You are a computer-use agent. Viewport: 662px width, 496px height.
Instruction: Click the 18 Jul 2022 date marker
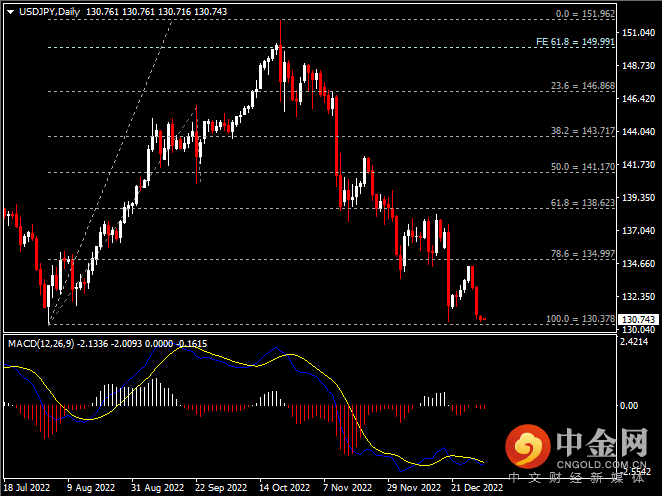(x=27, y=488)
